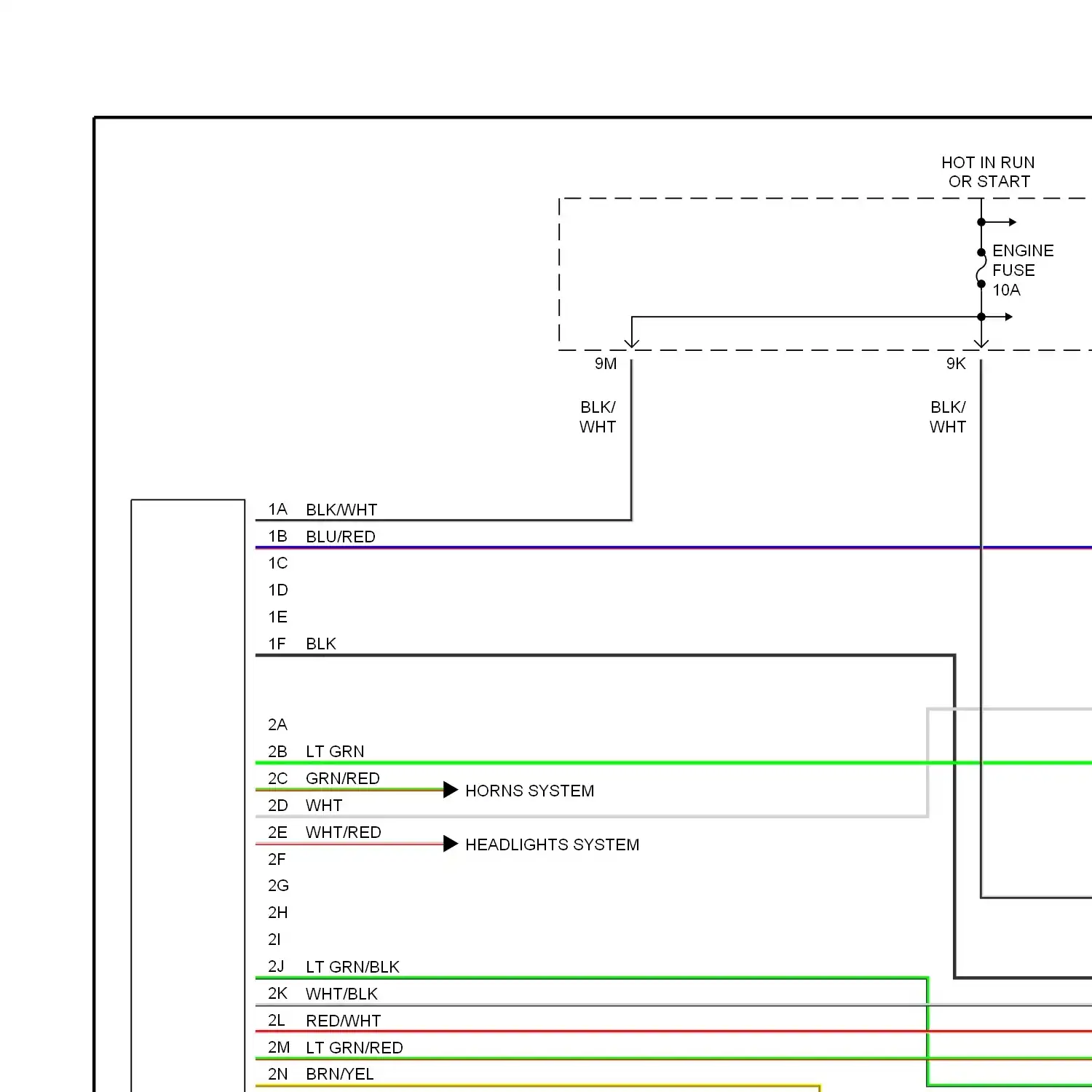Viewport: 1092px width, 1092px height.
Task: Click the BLU/RED wire label
Action: [341, 537]
